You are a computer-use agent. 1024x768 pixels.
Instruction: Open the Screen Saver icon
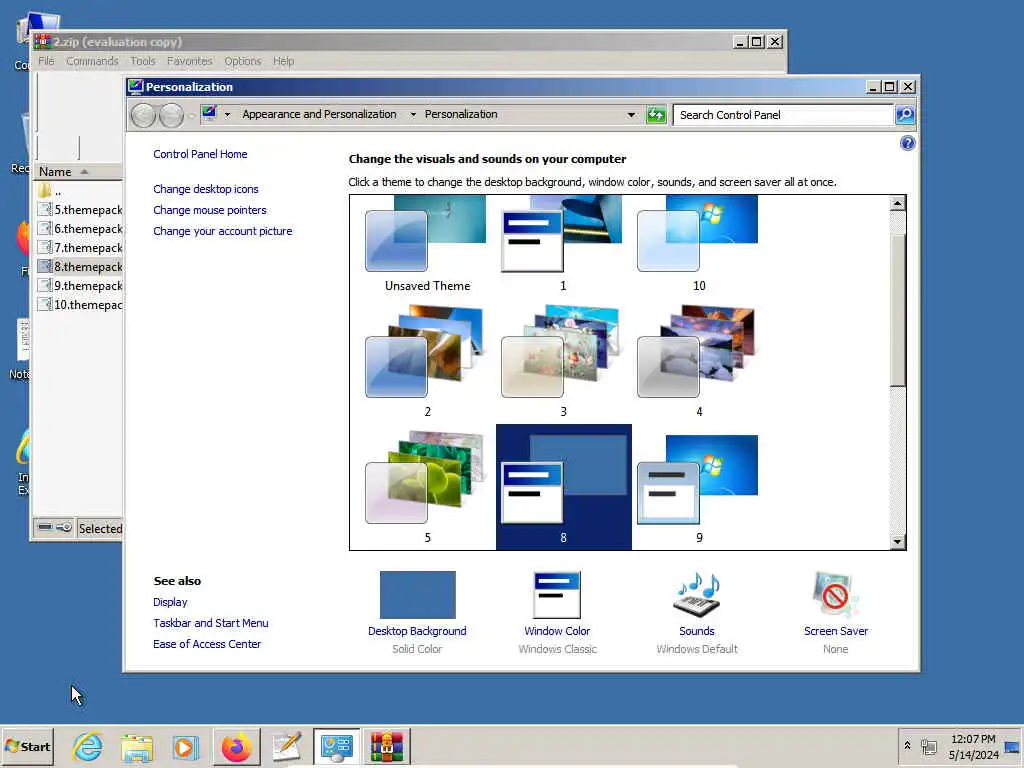835,595
